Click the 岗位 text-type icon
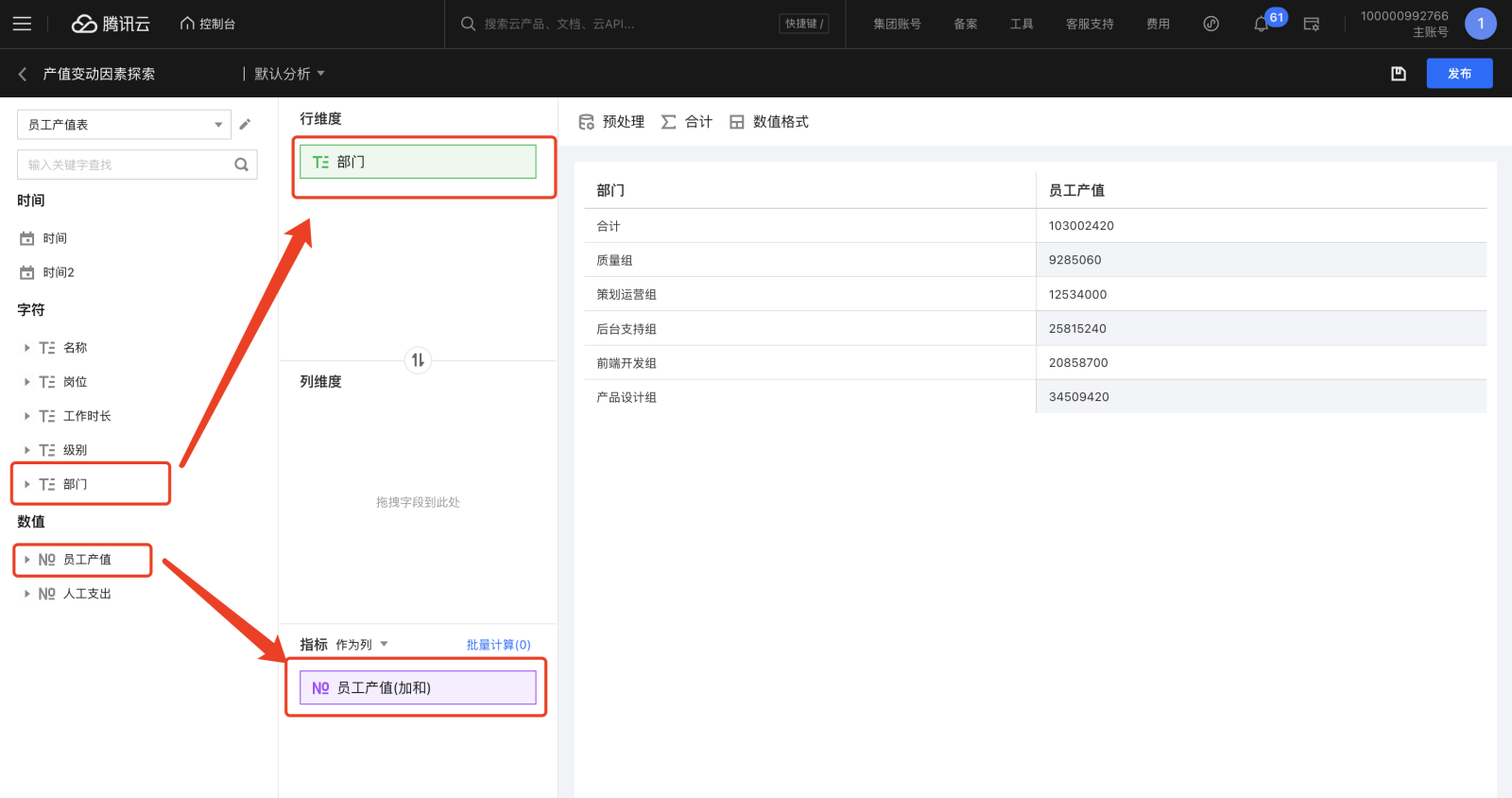This screenshot has height=798, width=1512. pos(46,382)
